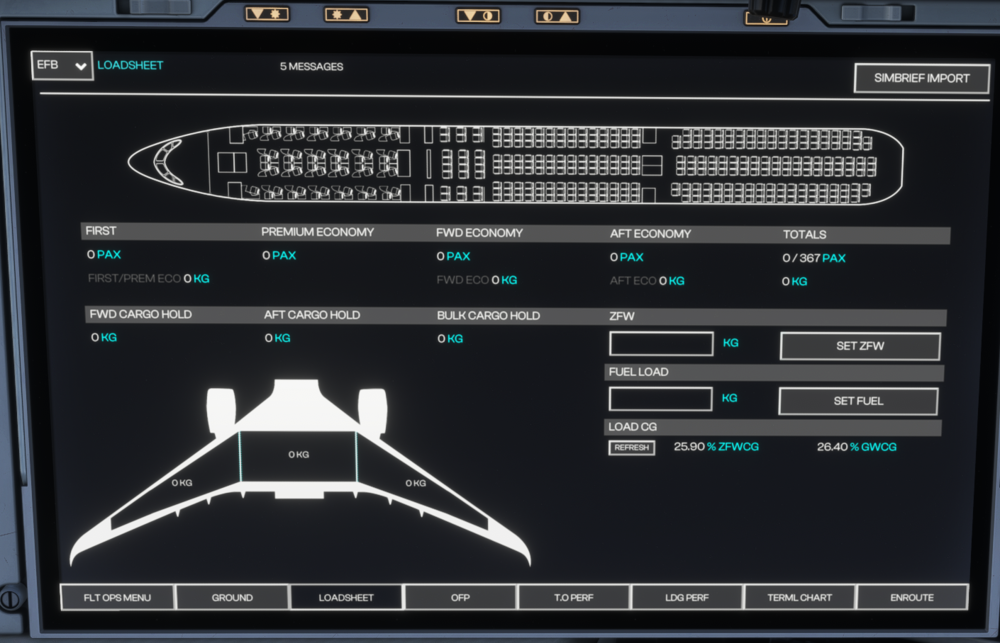Open the EFB dropdown menu

(62, 66)
